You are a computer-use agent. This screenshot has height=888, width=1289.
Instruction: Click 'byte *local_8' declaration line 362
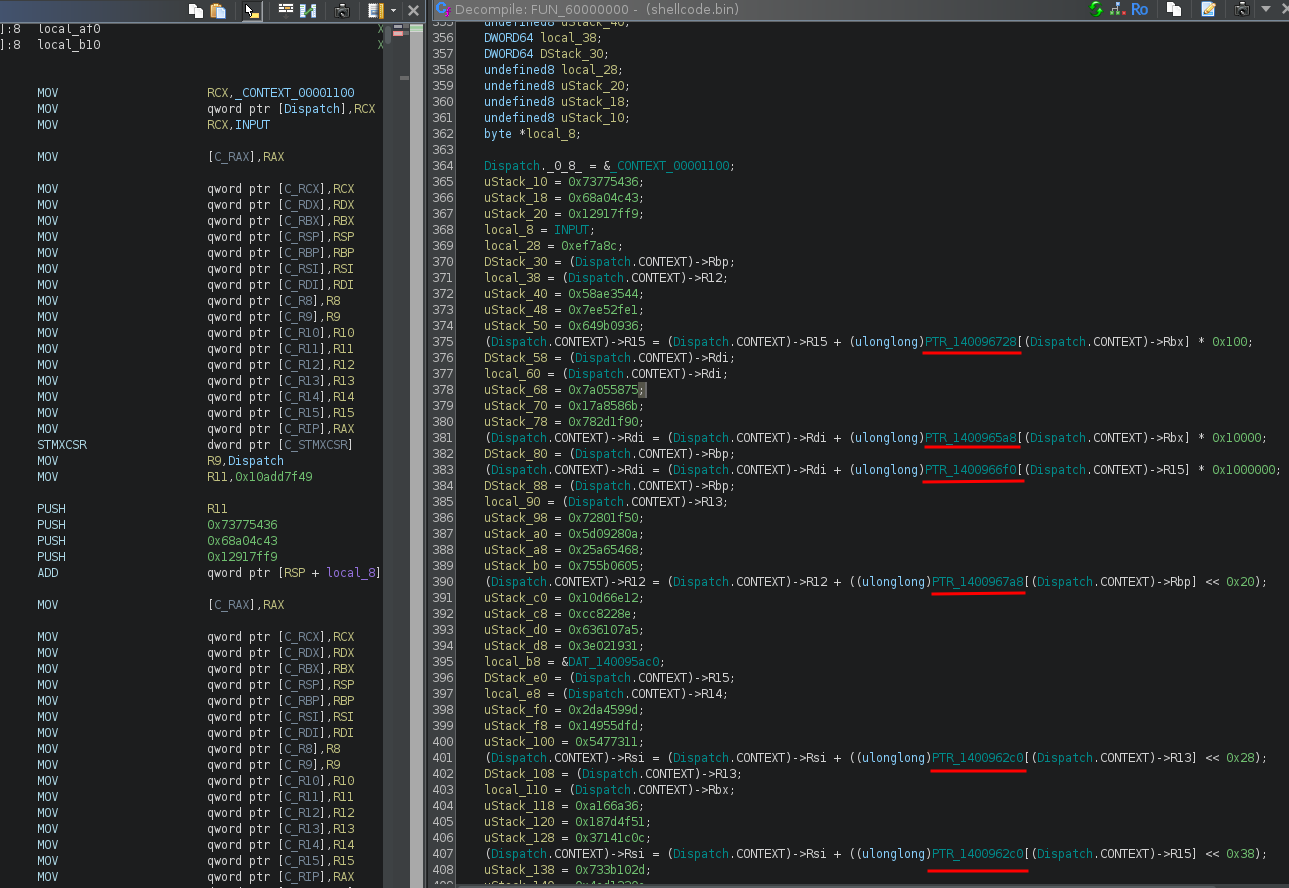click(532, 134)
